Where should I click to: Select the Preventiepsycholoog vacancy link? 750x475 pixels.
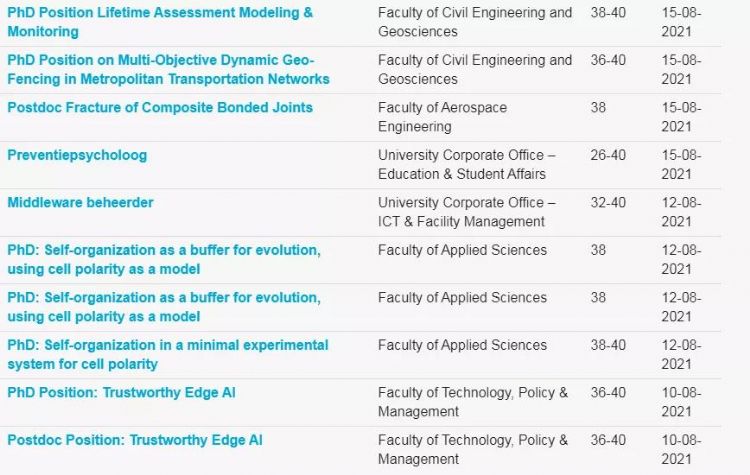77,155
